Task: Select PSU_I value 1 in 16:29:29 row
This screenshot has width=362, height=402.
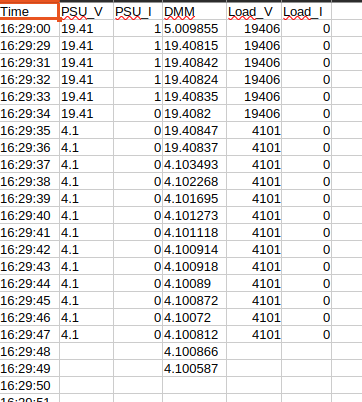Action: 138,46
